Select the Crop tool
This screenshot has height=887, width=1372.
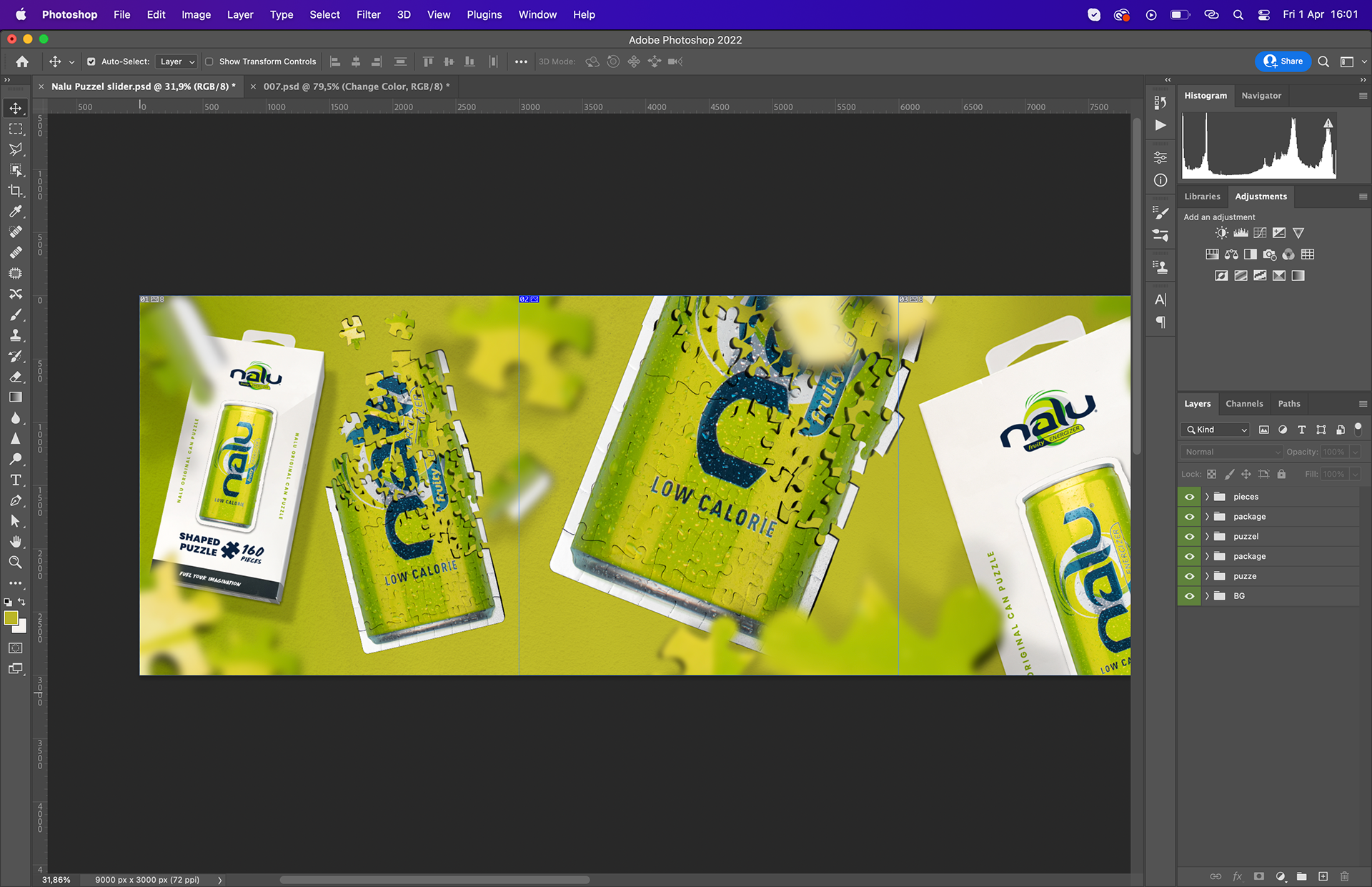(x=15, y=191)
